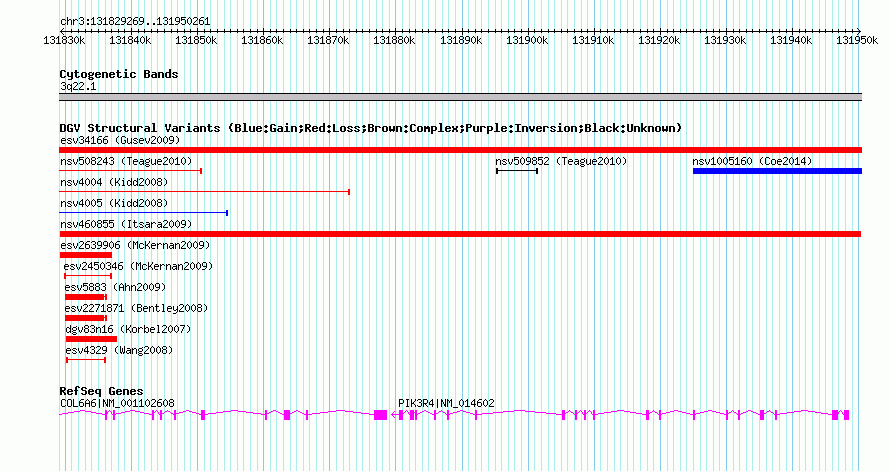Click the 131830k ruler tick label
890x471 pixels.
65,40
